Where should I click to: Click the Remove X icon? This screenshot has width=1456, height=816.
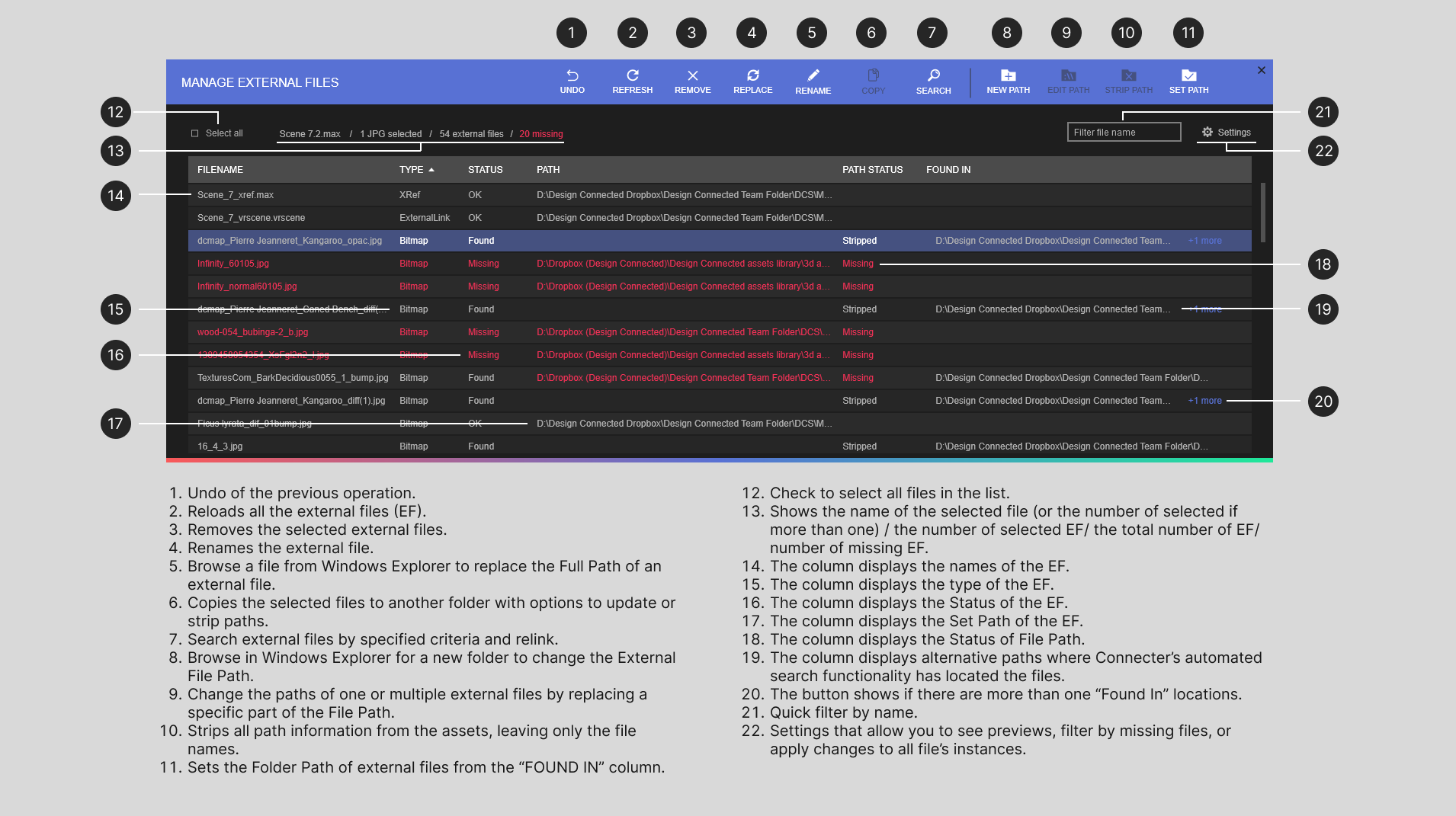point(692,76)
